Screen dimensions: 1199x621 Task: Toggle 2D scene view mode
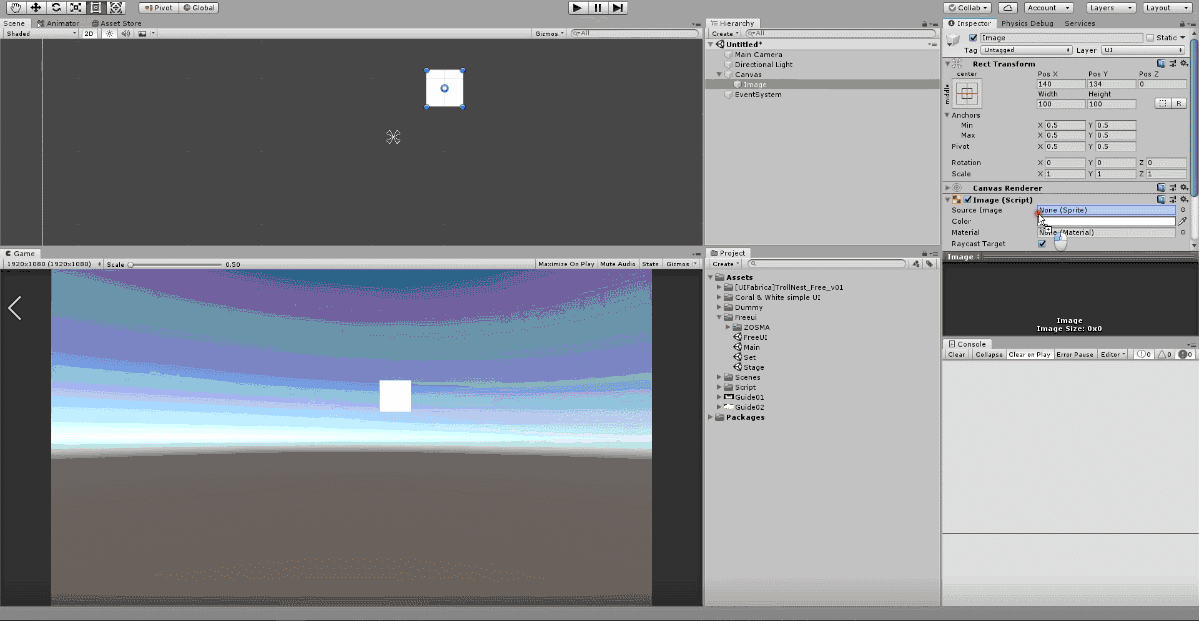click(x=89, y=34)
